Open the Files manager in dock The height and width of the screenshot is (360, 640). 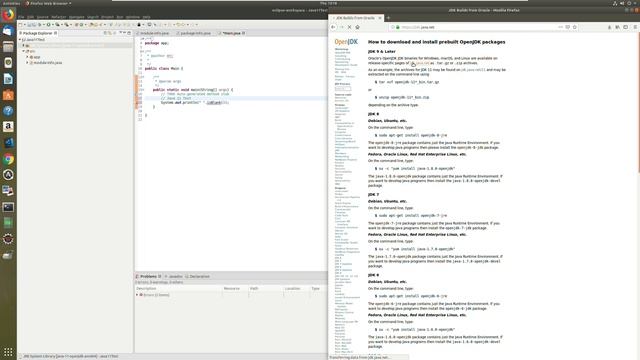tap(8, 47)
